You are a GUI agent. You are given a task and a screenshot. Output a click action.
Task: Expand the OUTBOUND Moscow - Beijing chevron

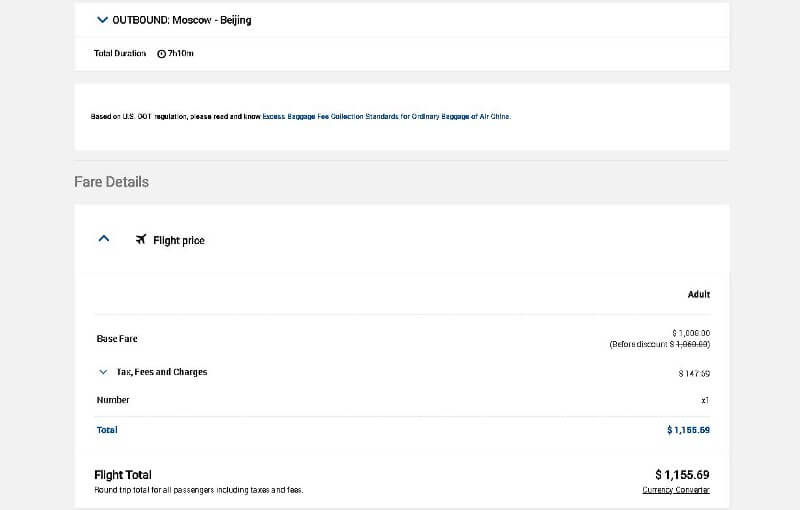pos(102,20)
